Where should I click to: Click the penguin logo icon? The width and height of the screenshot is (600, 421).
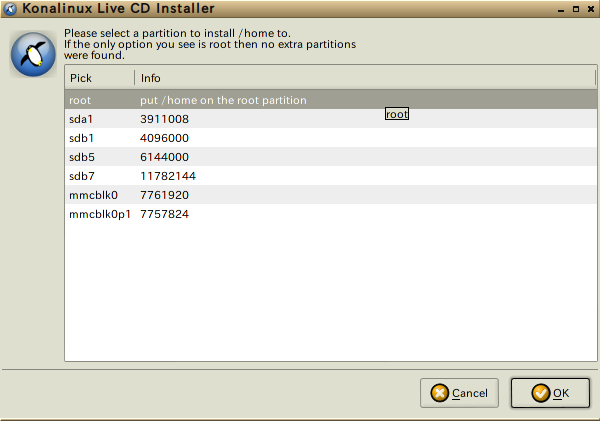click(33, 54)
